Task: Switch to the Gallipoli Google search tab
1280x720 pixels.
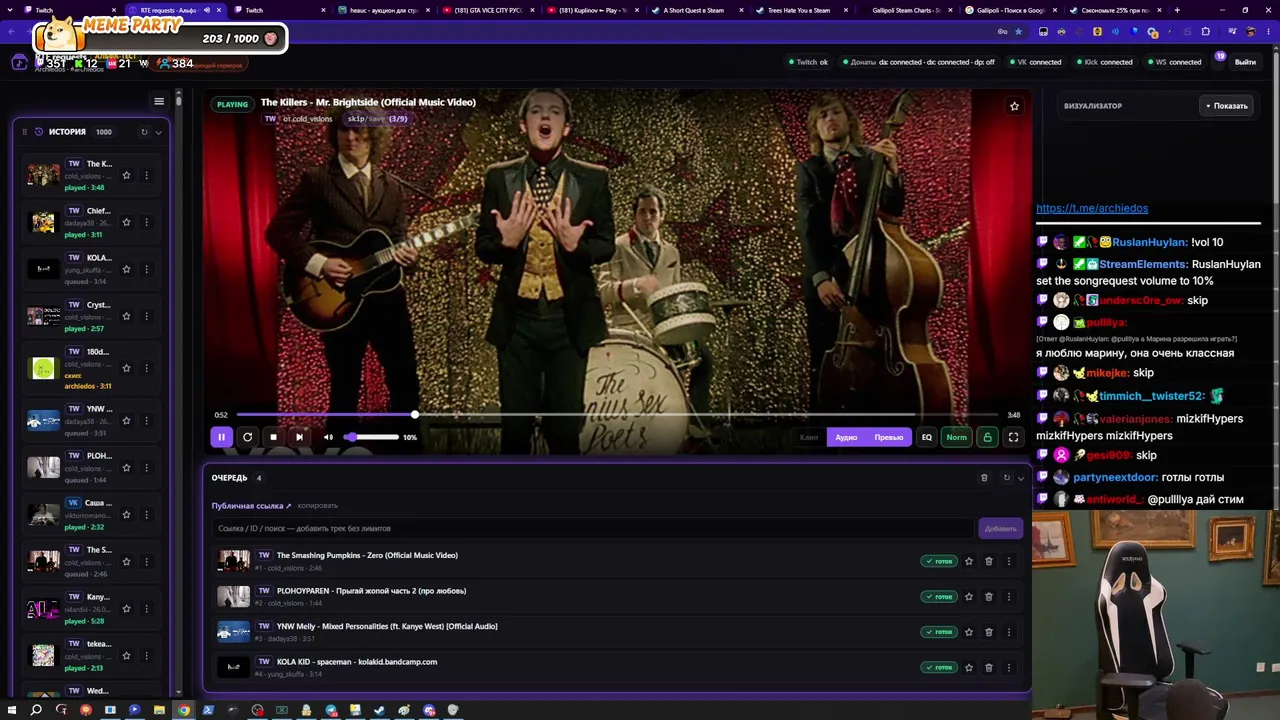Action: point(1009,10)
